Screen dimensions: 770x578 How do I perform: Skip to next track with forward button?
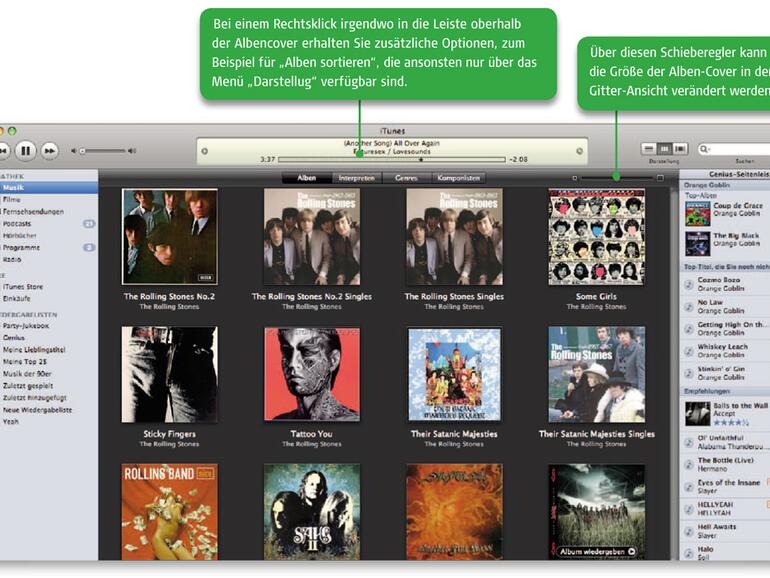tap(49, 151)
